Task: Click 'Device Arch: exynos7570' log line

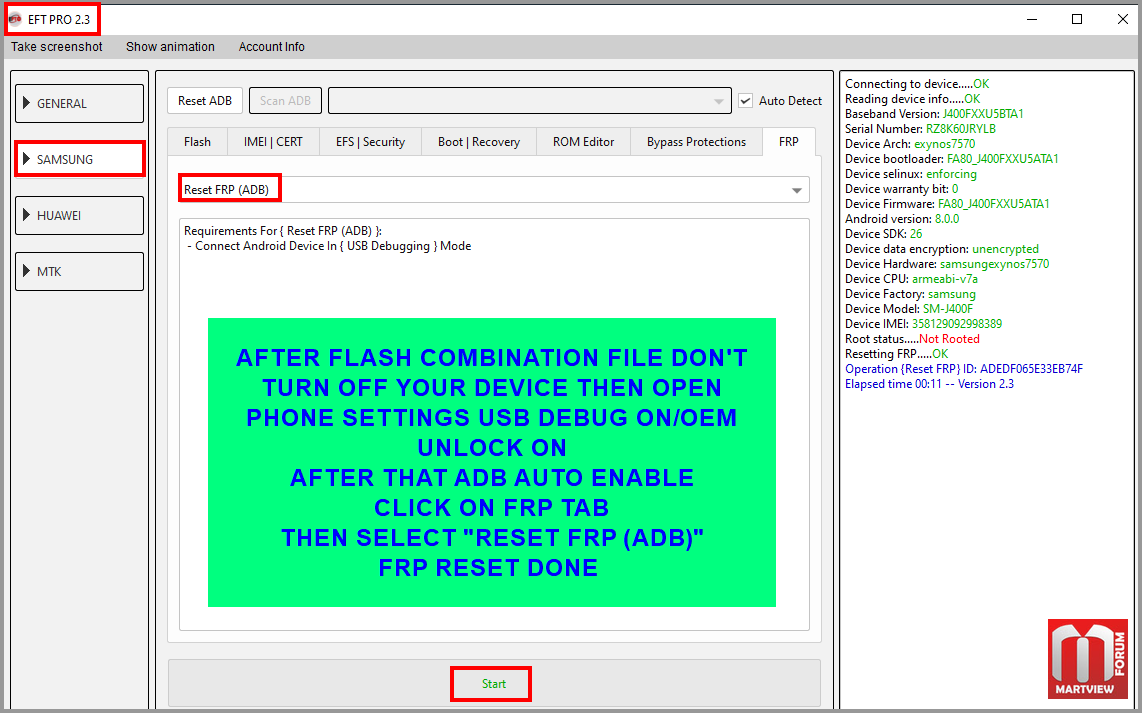Action: pyautogui.click(x=910, y=143)
